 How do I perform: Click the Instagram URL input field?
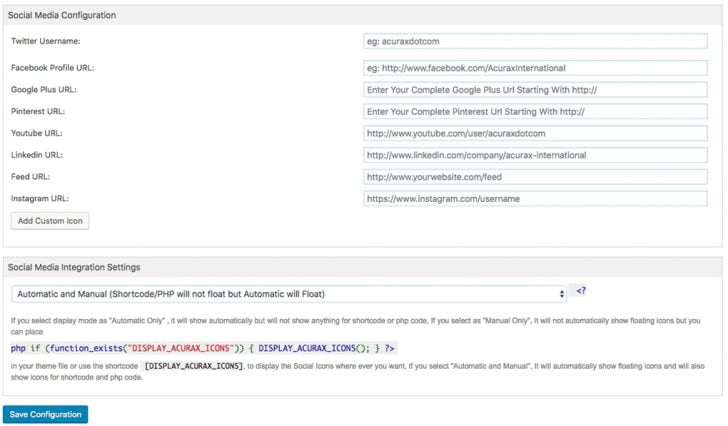535,199
